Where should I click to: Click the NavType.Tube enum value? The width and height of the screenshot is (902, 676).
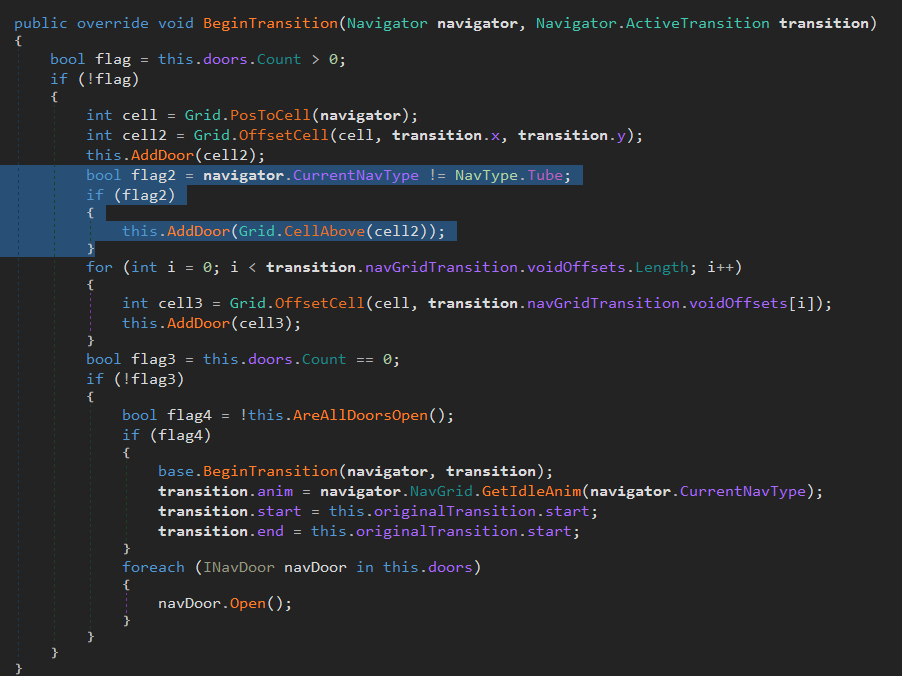(520, 175)
